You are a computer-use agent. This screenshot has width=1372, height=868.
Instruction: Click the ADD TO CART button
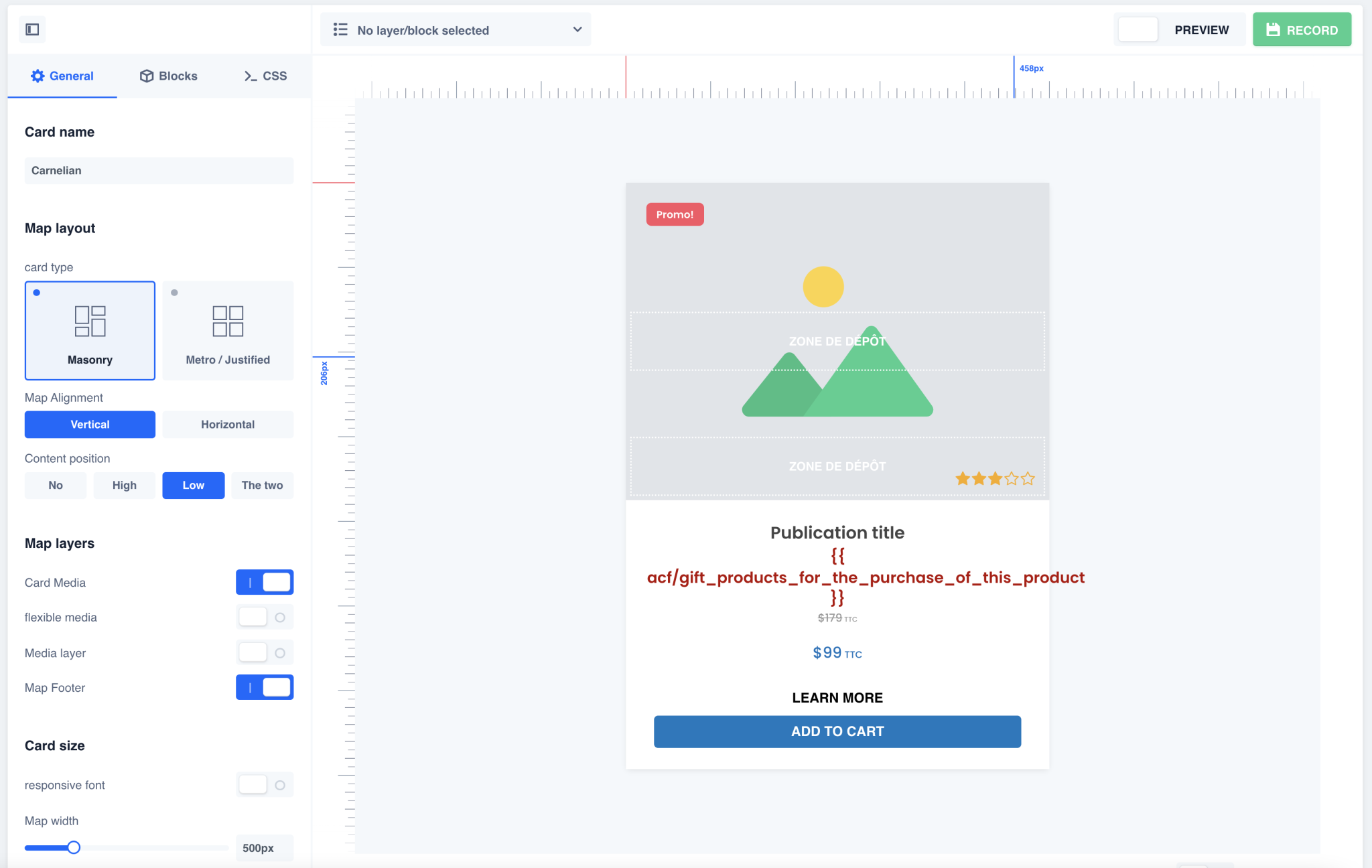[837, 731]
